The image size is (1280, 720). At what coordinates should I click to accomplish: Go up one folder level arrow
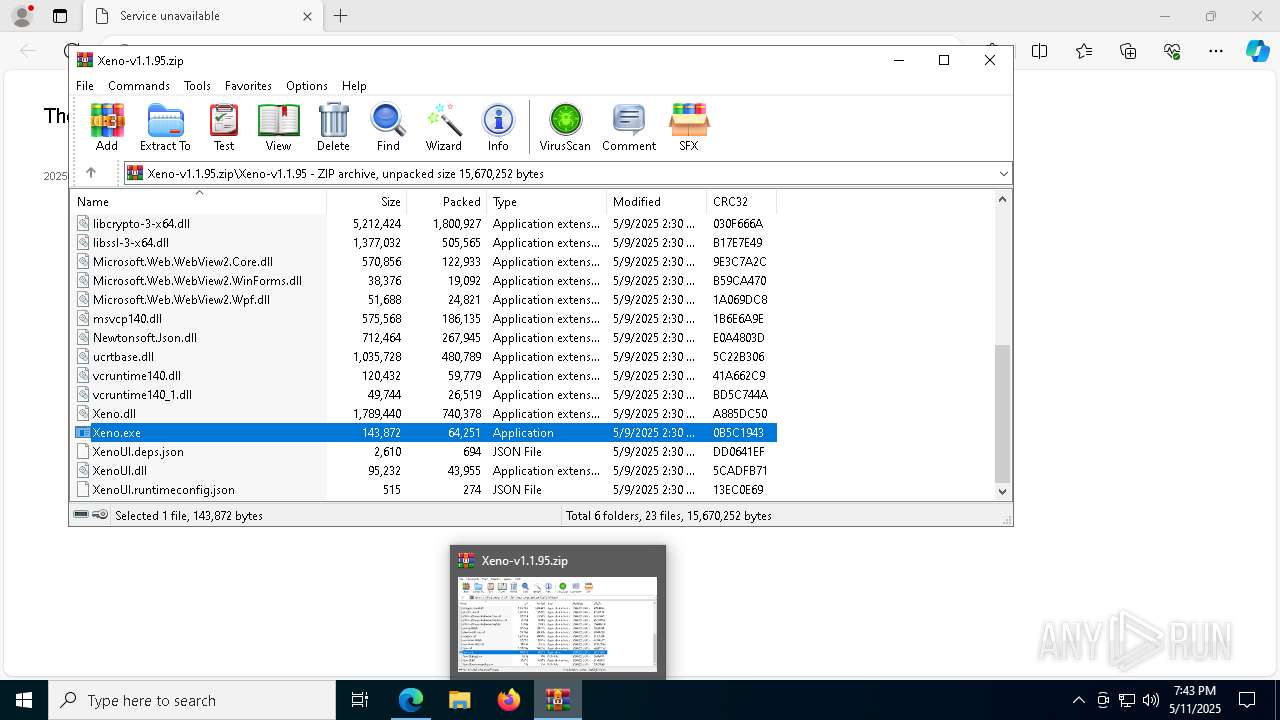91,173
